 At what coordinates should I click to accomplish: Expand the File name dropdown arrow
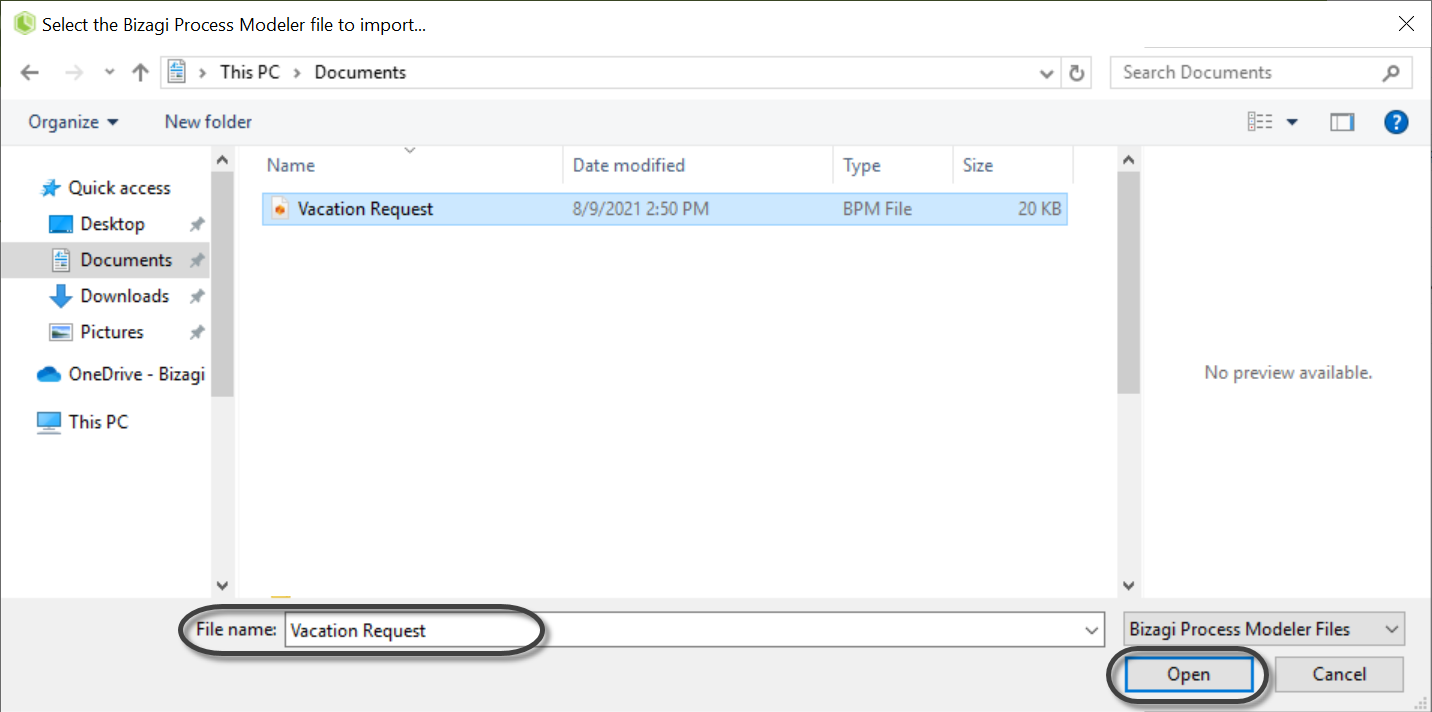[x=1093, y=630]
